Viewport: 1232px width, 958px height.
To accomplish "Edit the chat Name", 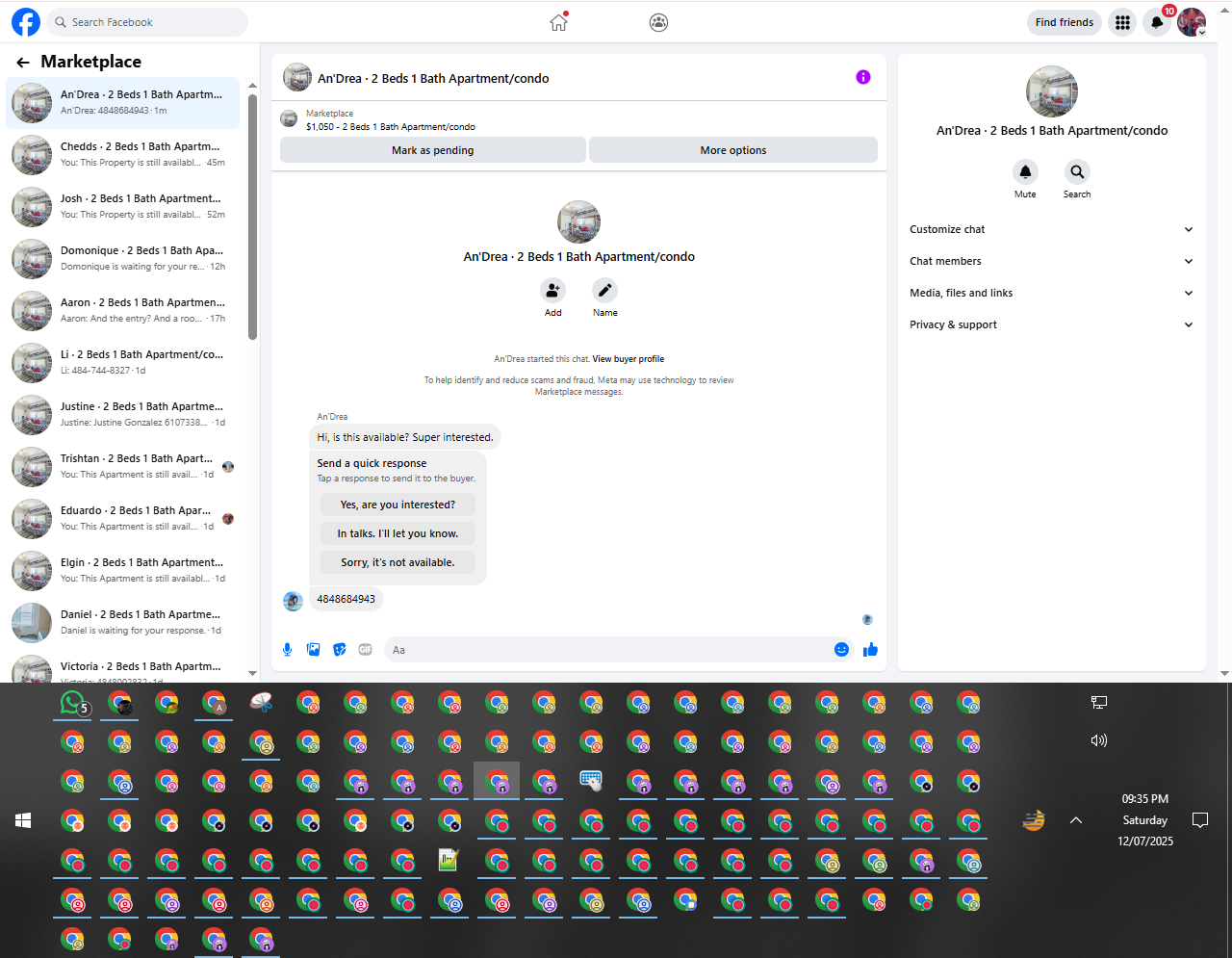I will coord(604,290).
